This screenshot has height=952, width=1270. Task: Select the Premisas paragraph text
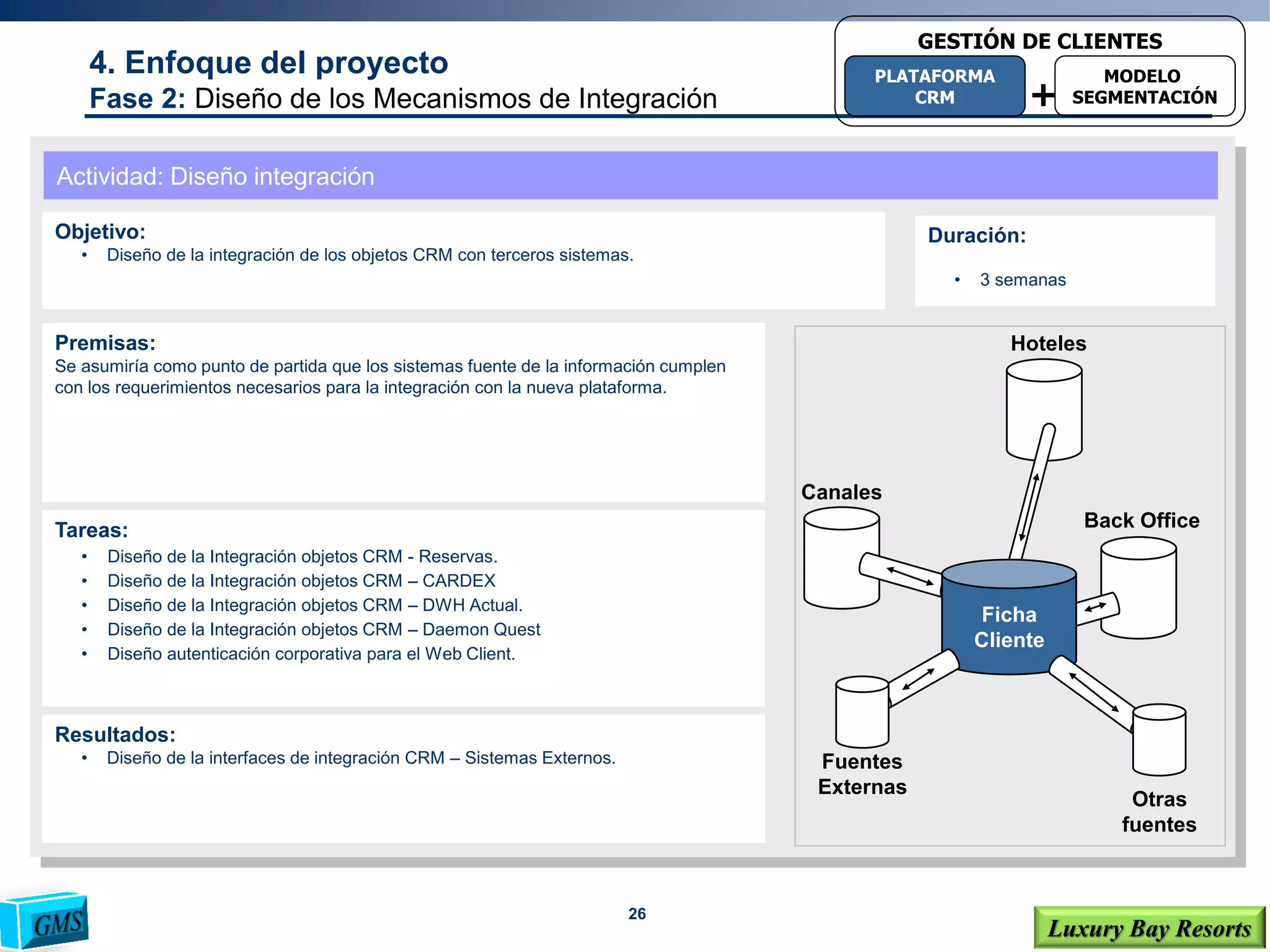(389, 377)
